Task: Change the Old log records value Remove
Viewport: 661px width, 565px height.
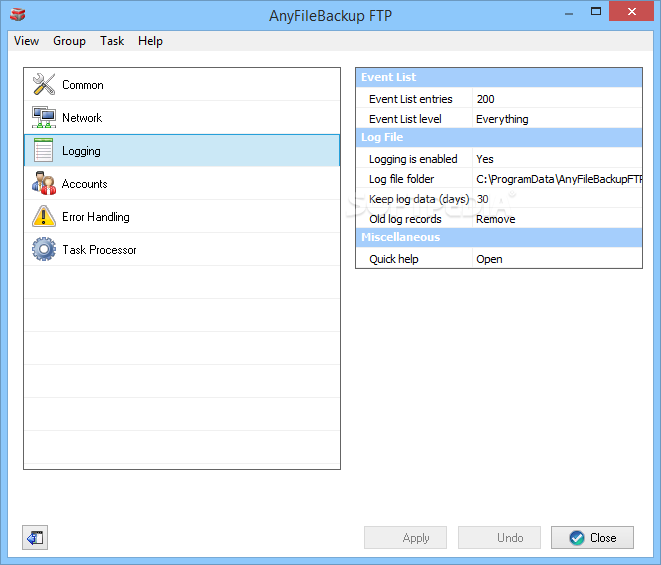Action: [x=557, y=219]
